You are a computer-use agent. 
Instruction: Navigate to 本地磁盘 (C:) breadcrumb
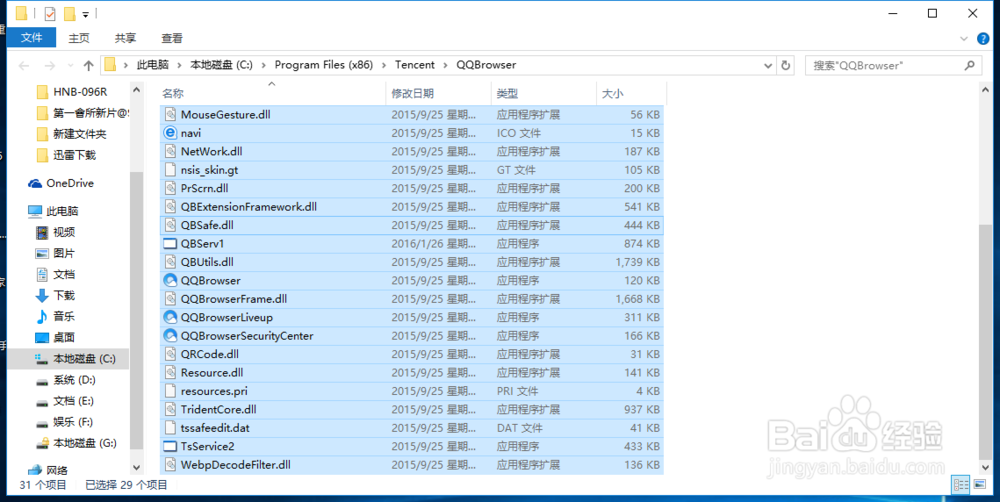(221, 65)
